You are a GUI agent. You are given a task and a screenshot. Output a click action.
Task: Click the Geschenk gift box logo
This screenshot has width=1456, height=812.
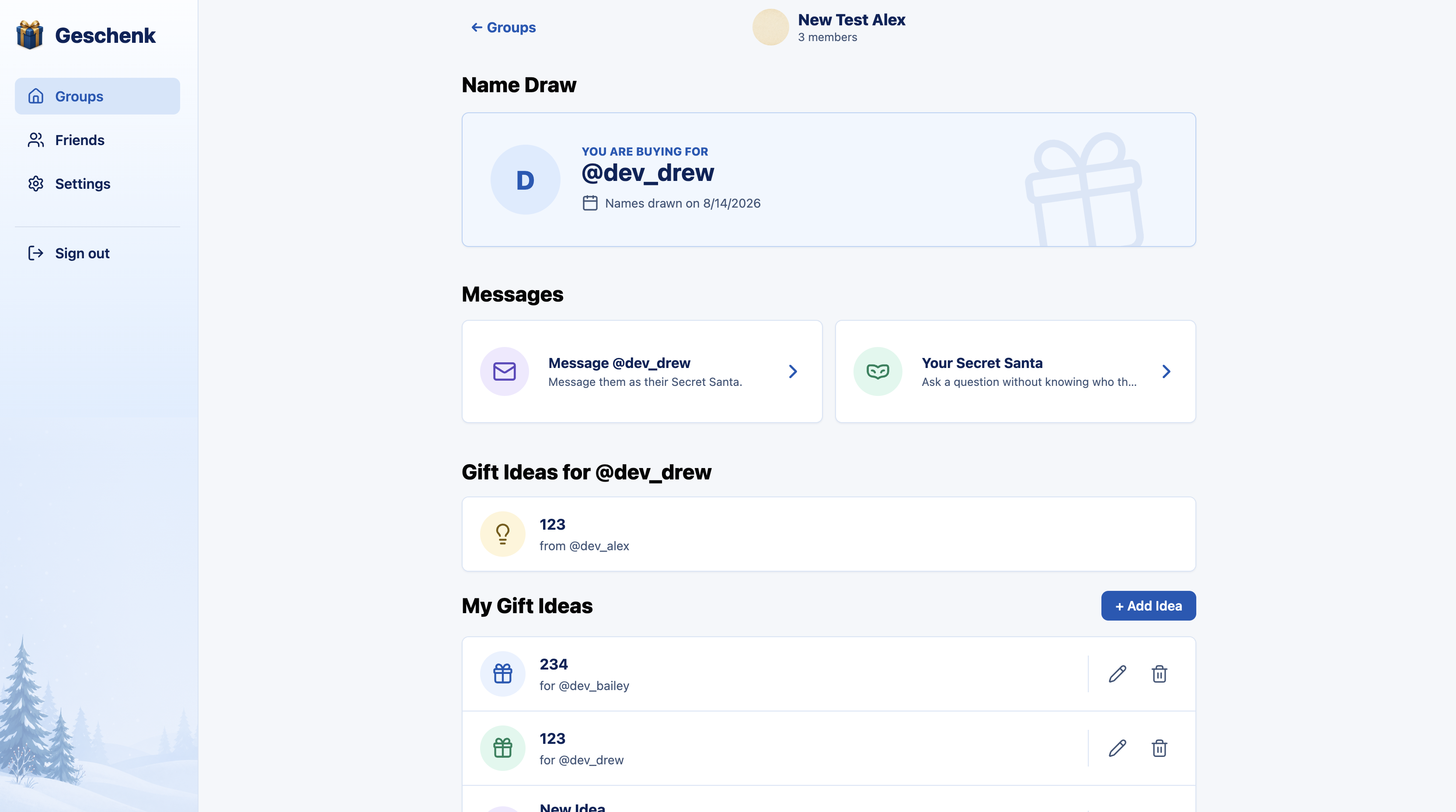pos(29,35)
